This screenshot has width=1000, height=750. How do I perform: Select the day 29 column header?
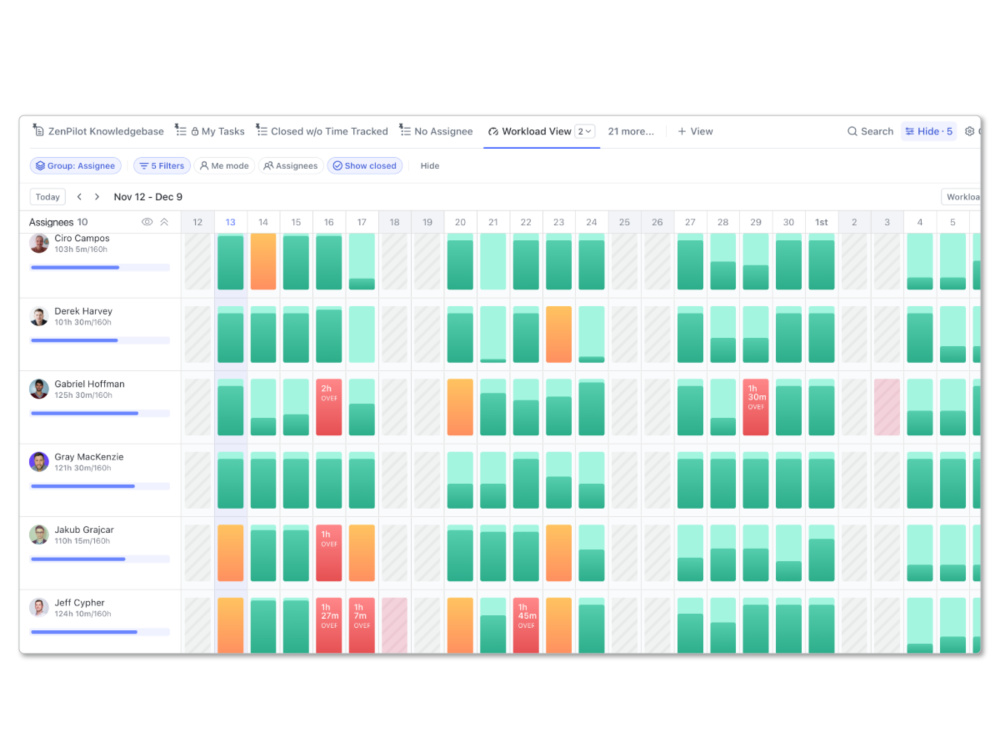756,222
